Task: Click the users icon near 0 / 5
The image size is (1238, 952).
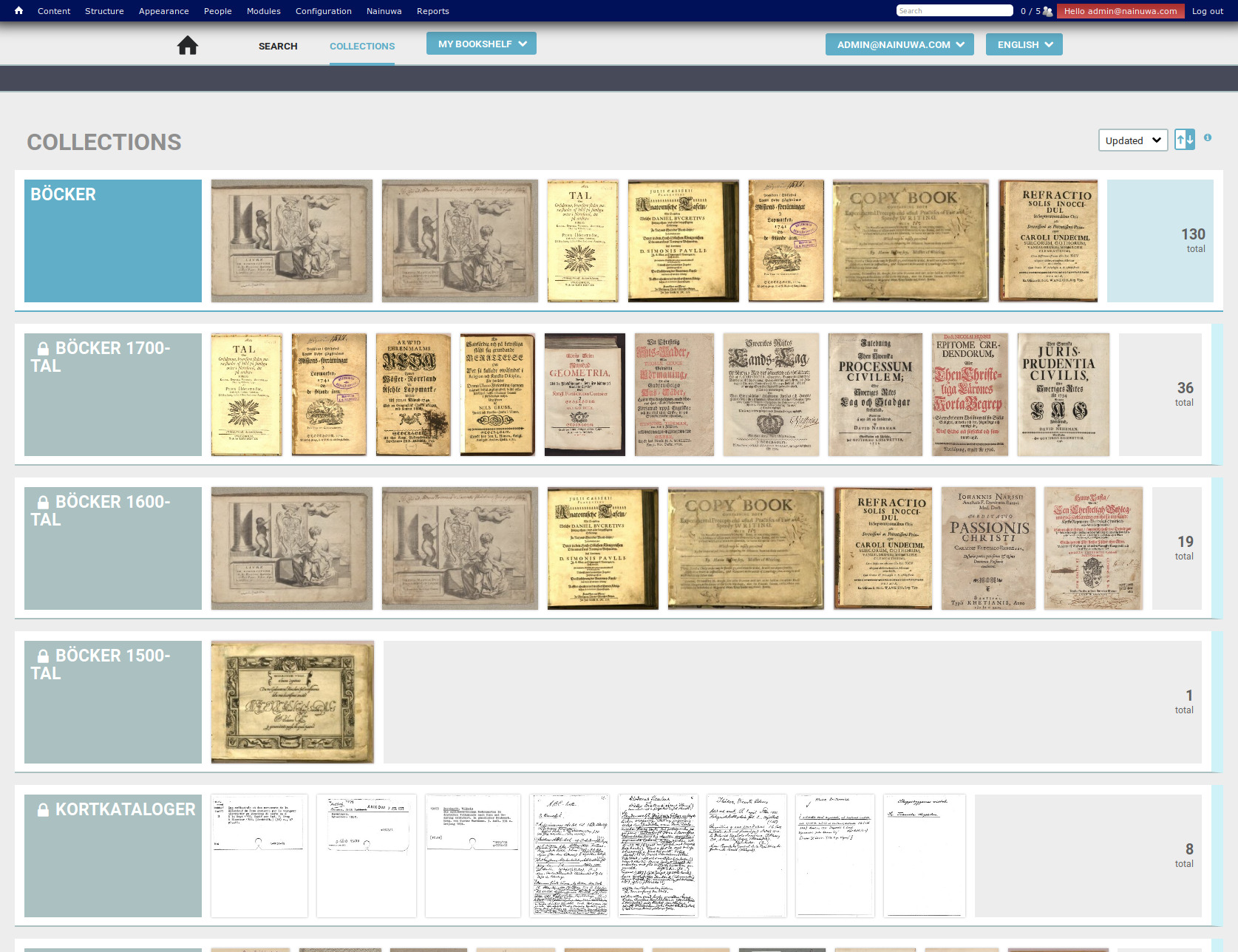Action: point(1047,11)
